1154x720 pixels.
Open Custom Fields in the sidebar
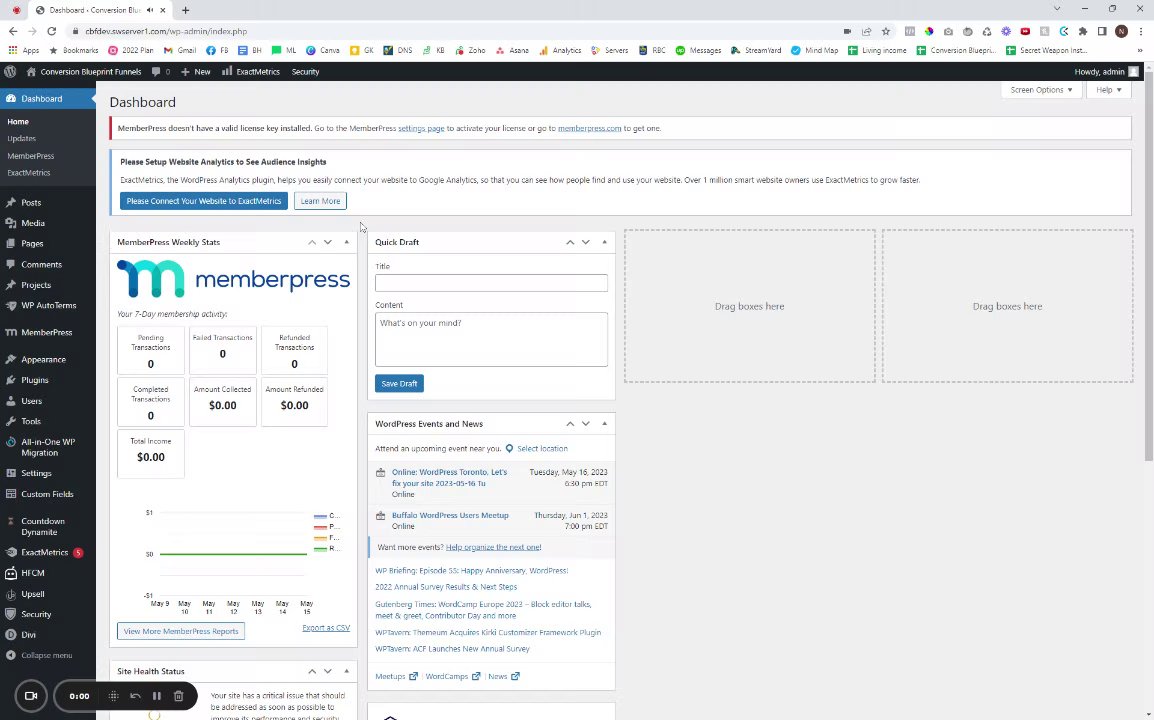[x=48, y=494]
